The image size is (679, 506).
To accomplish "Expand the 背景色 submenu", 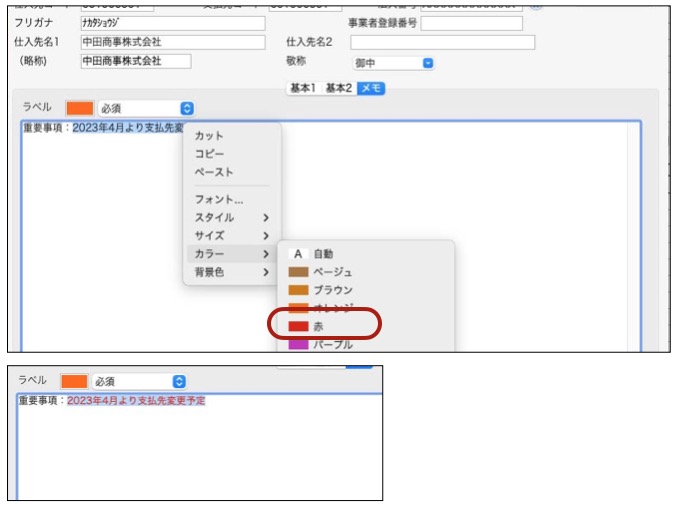I will click(232, 272).
